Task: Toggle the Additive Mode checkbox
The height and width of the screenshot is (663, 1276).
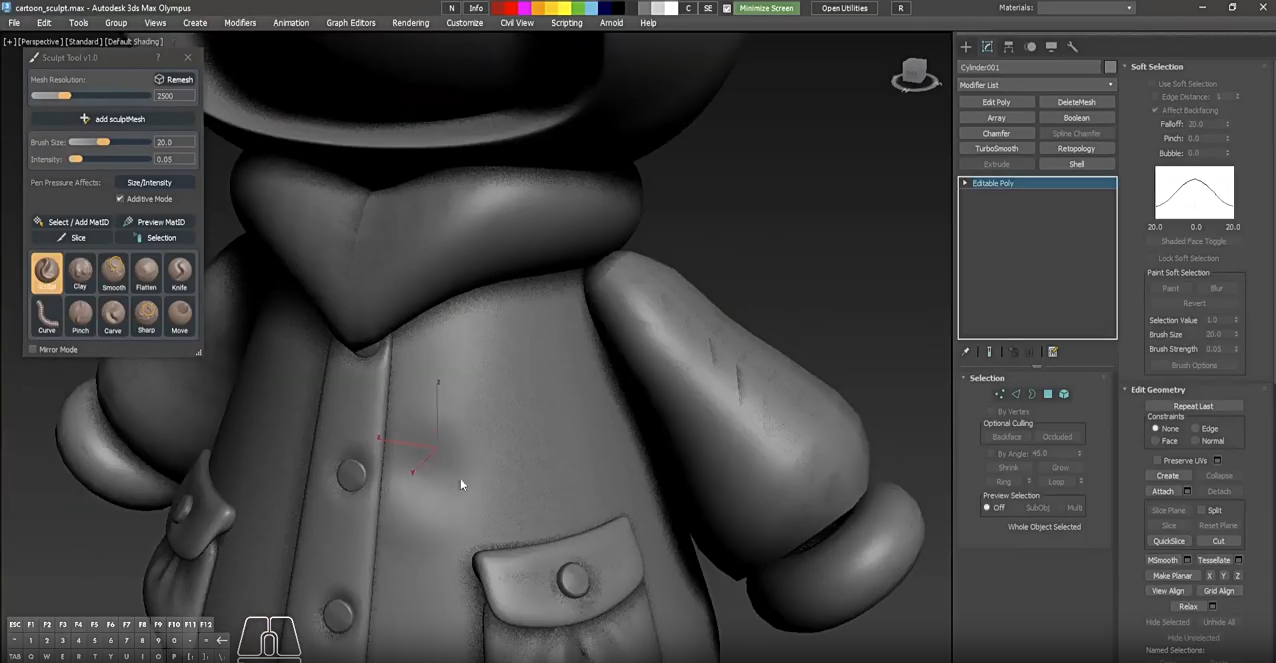Action: point(120,199)
